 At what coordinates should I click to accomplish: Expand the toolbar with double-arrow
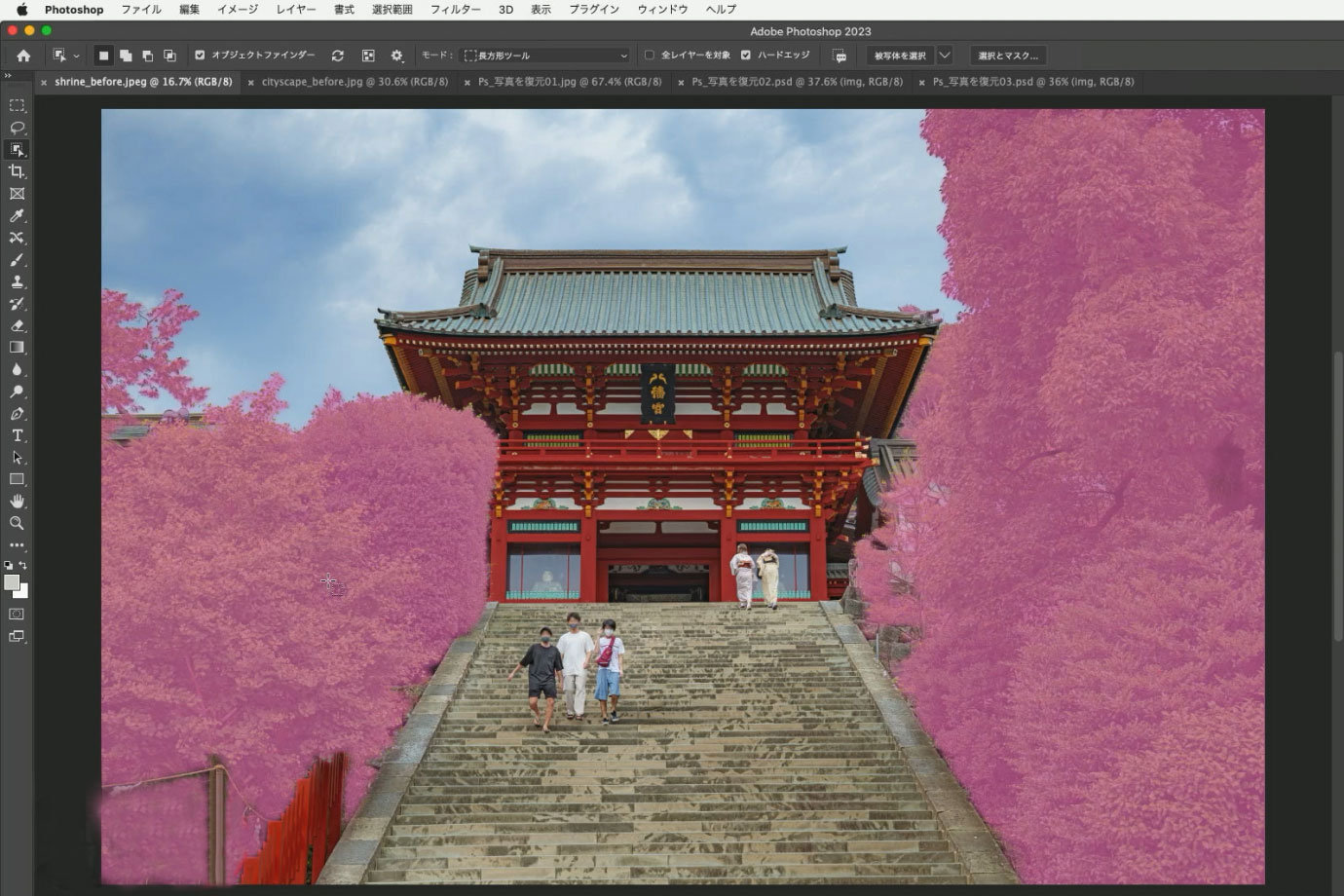(8, 76)
